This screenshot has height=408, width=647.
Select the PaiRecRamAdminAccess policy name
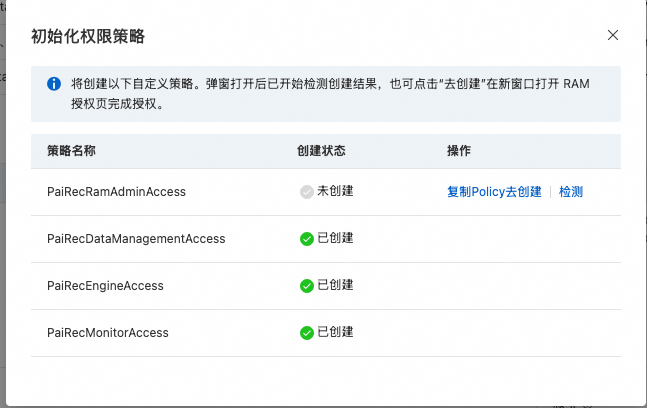pos(116,192)
